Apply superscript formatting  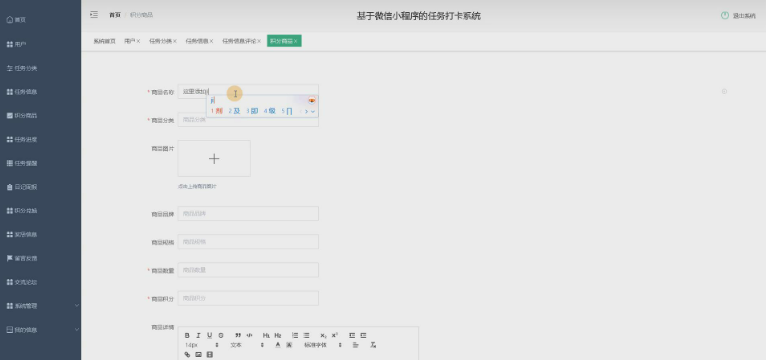click(x=335, y=336)
